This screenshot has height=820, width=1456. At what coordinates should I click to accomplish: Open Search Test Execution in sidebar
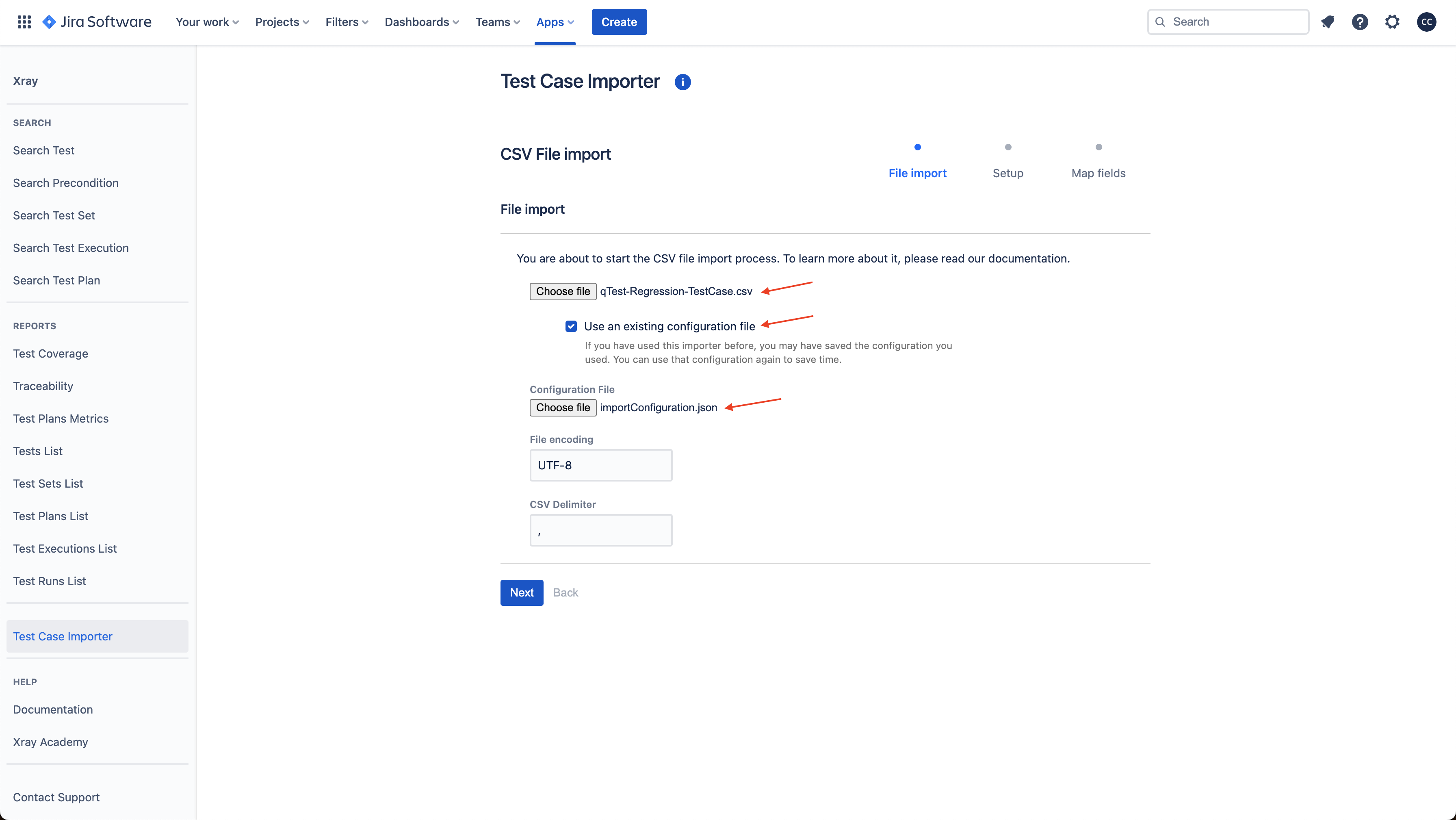[x=71, y=248]
